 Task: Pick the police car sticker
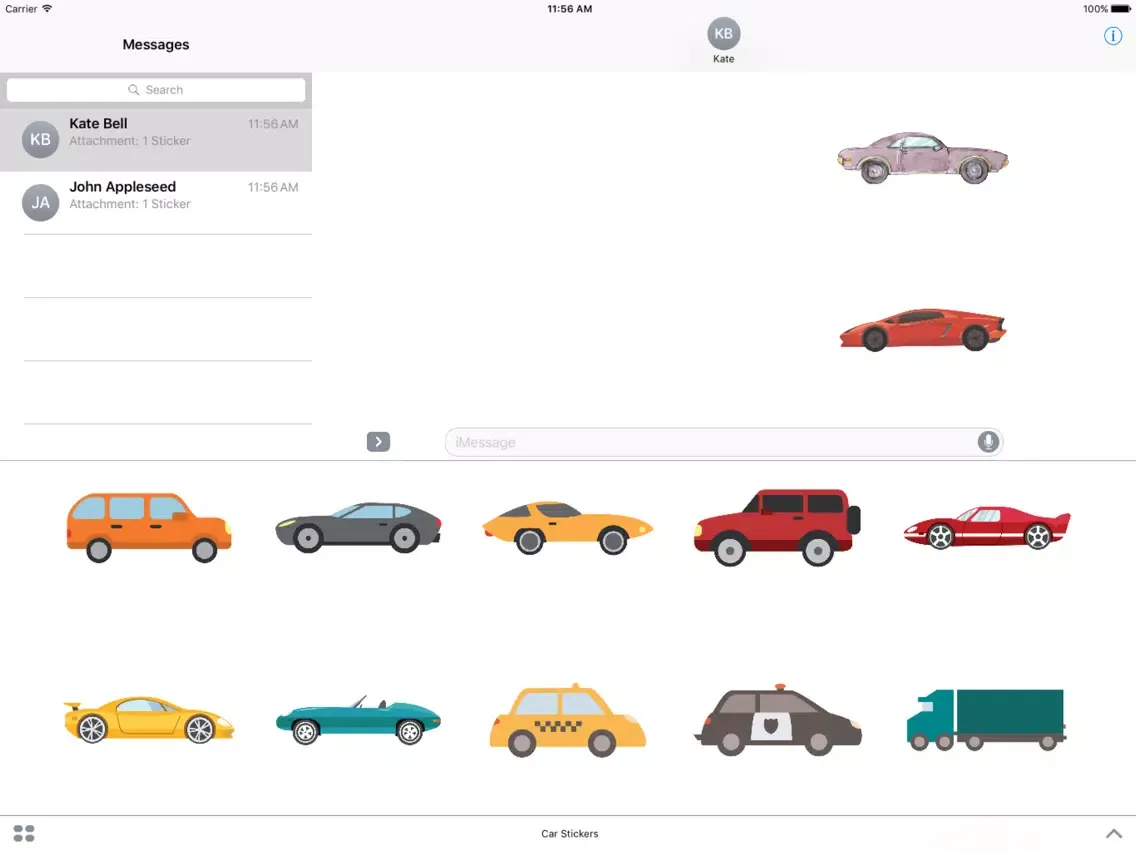click(778, 720)
